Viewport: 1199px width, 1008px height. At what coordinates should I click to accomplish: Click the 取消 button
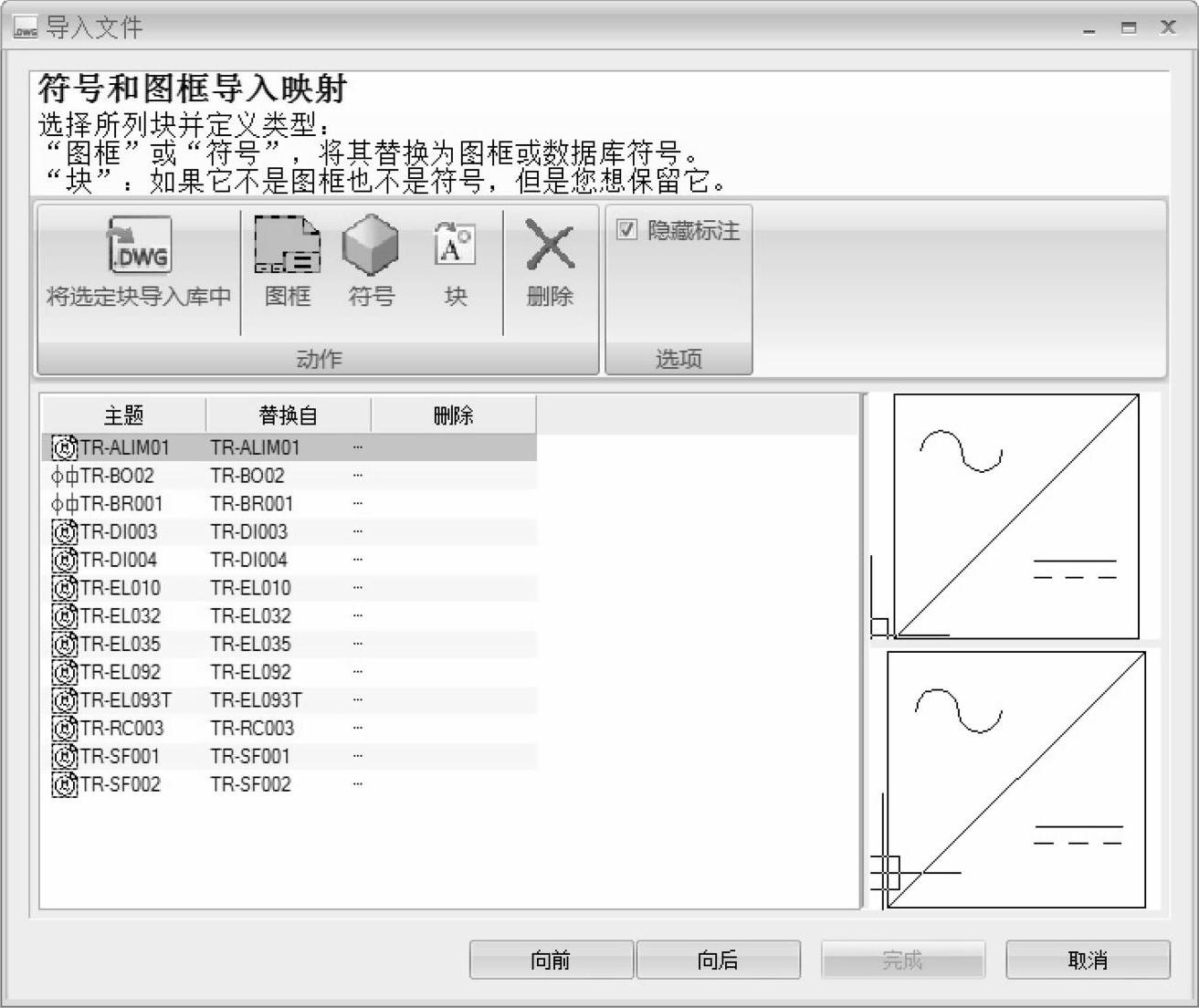(x=1087, y=960)
